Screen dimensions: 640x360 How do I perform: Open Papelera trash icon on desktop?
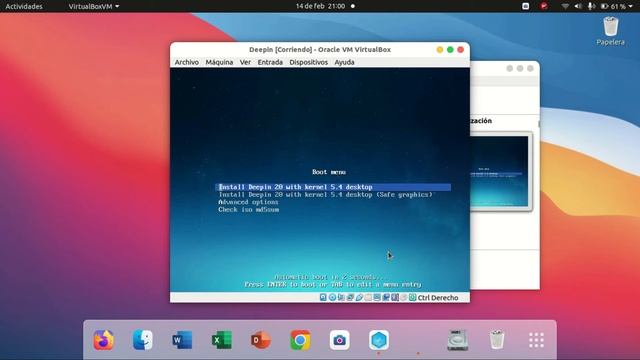click(x=610, y=31)
